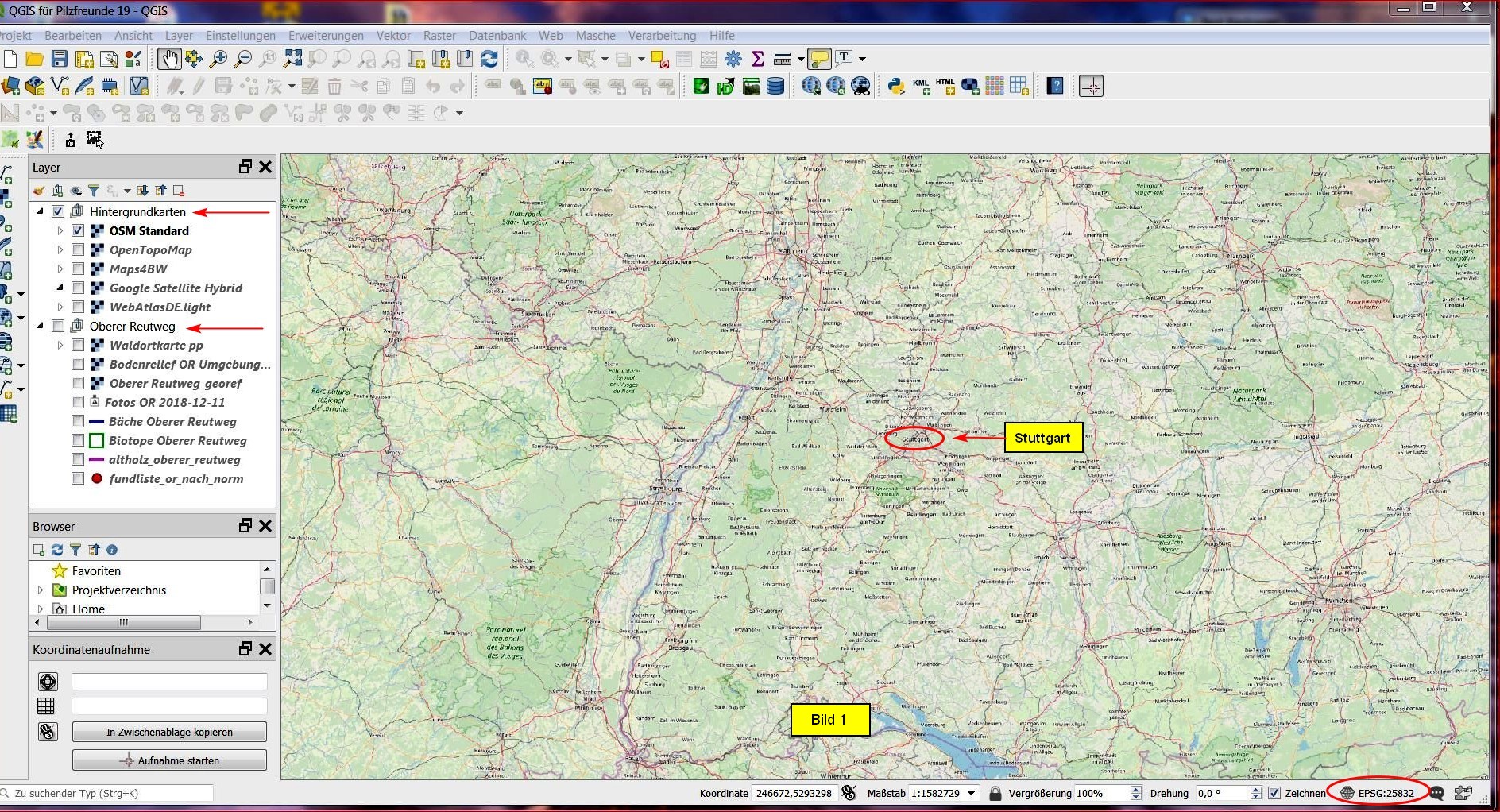This screenshot has width=1500, height=812.
Task: Click the Browser panel horizontal scrollbar
Action: click(123, 622)
